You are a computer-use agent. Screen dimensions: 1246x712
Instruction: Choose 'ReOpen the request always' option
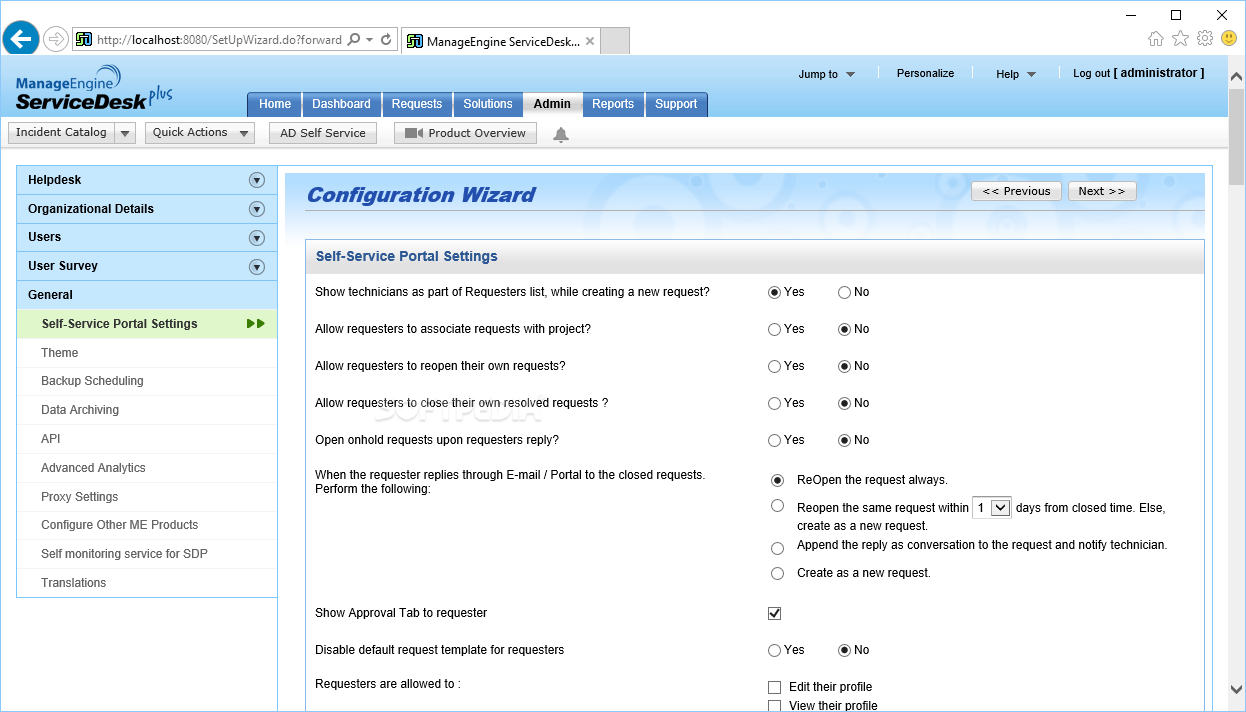point(777,481)
